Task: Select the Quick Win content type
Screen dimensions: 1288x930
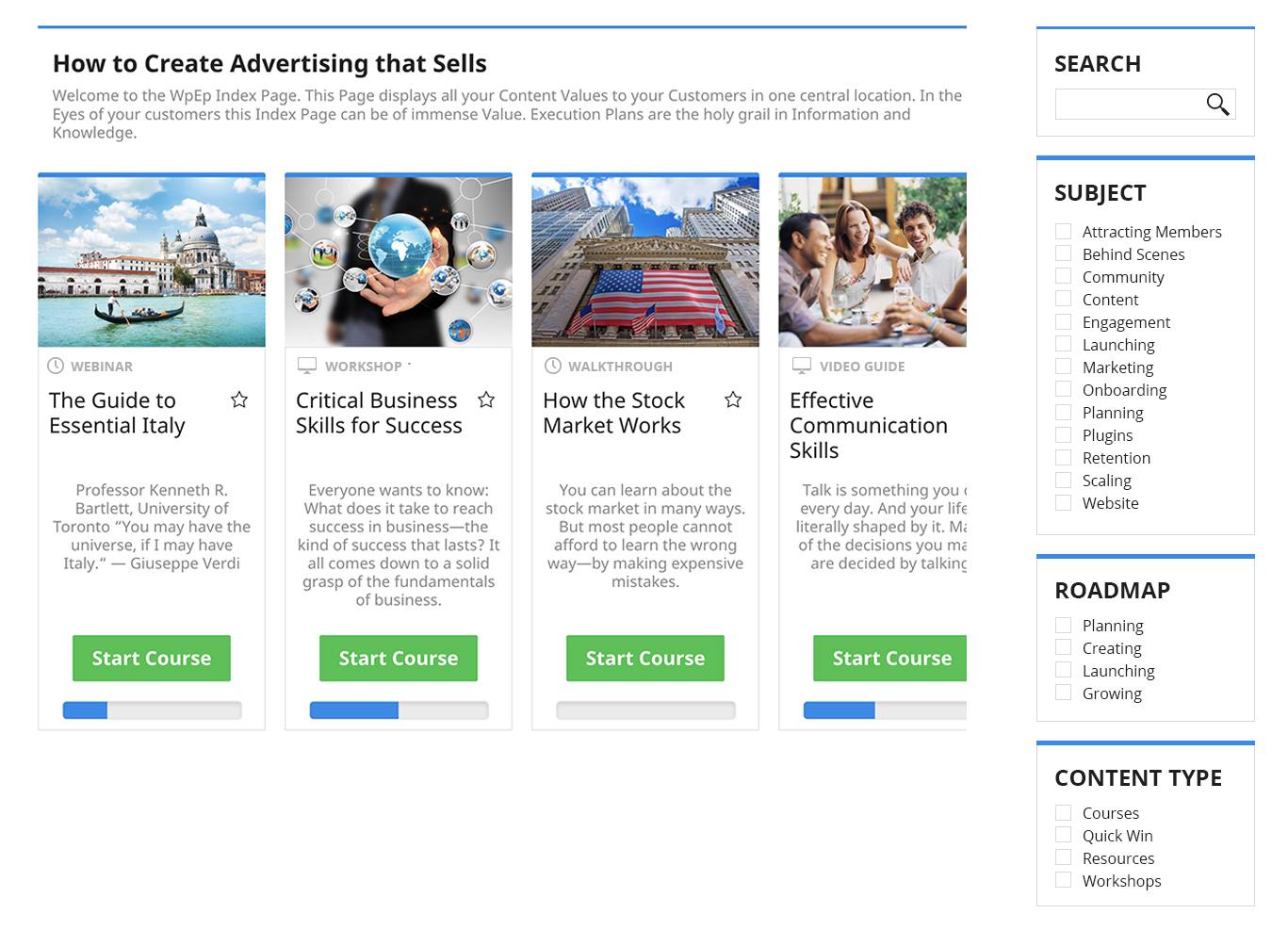Action: click(x=1064, y=835)
